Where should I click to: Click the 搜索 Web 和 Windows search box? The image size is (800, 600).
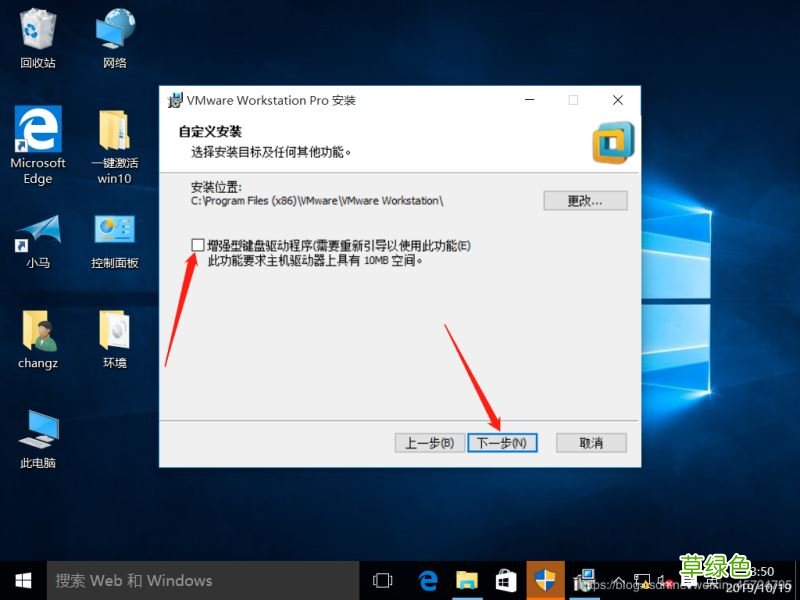[203, 581]
